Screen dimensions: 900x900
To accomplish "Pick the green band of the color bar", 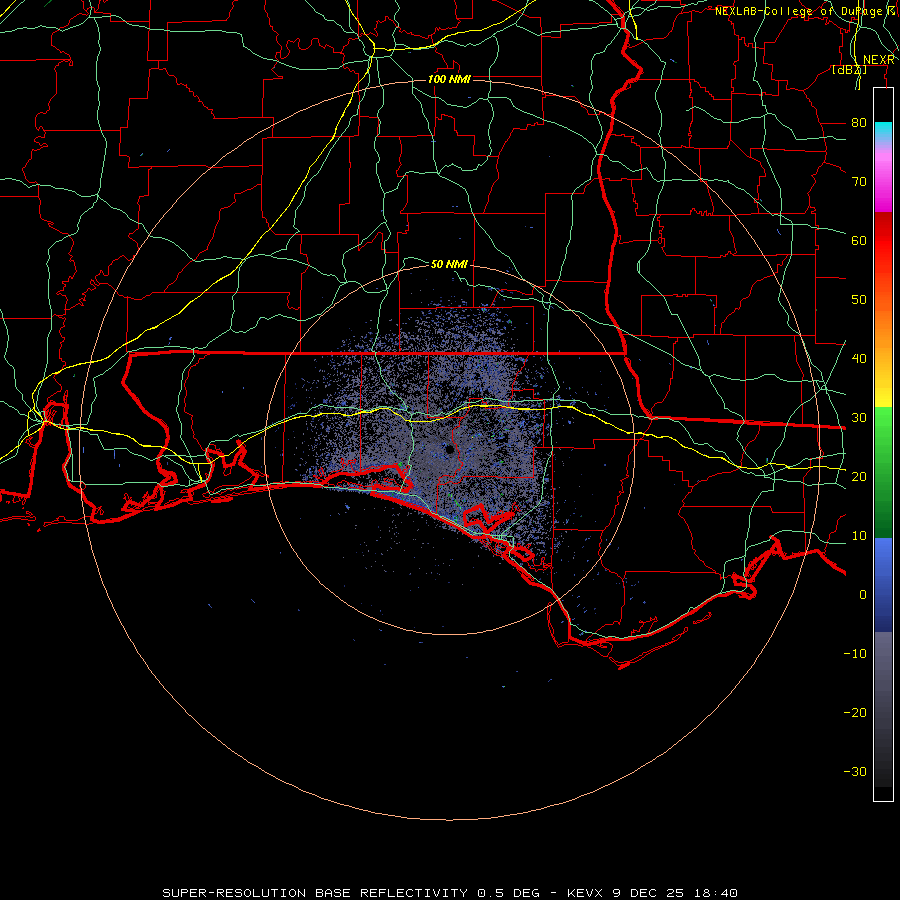I will pos(883,472).
